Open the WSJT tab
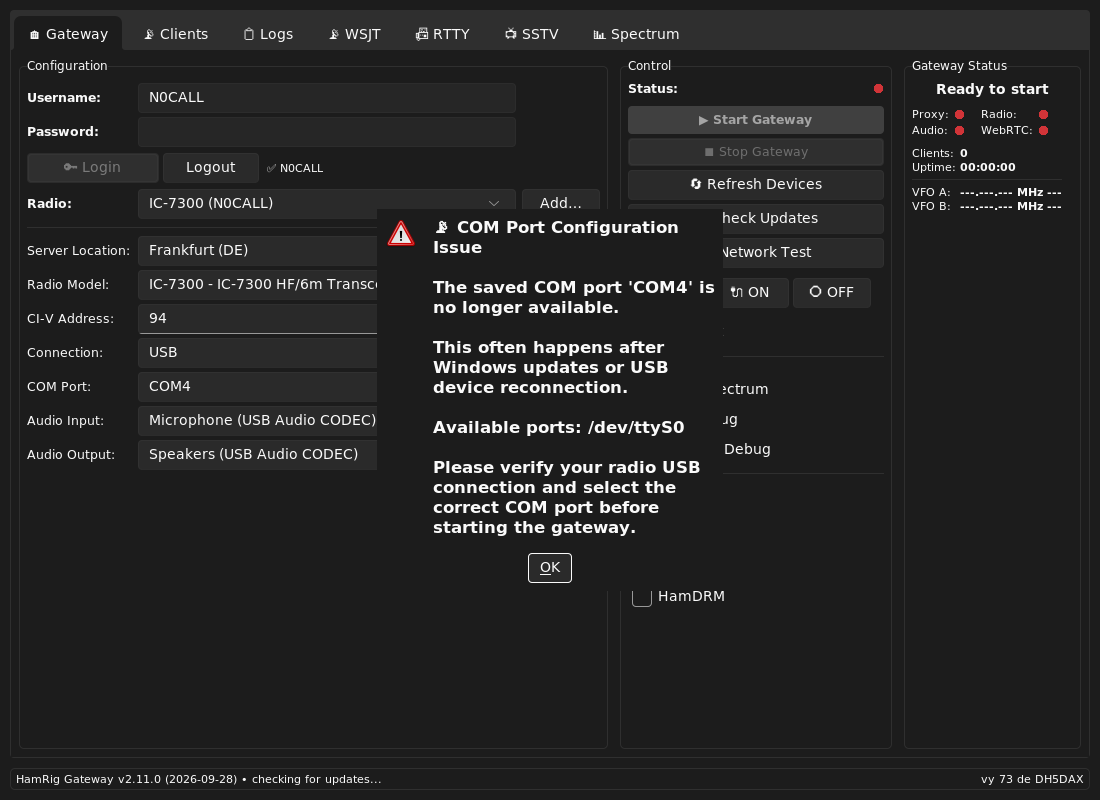This screenshot has height=800, width=1100. coord(355,34)
